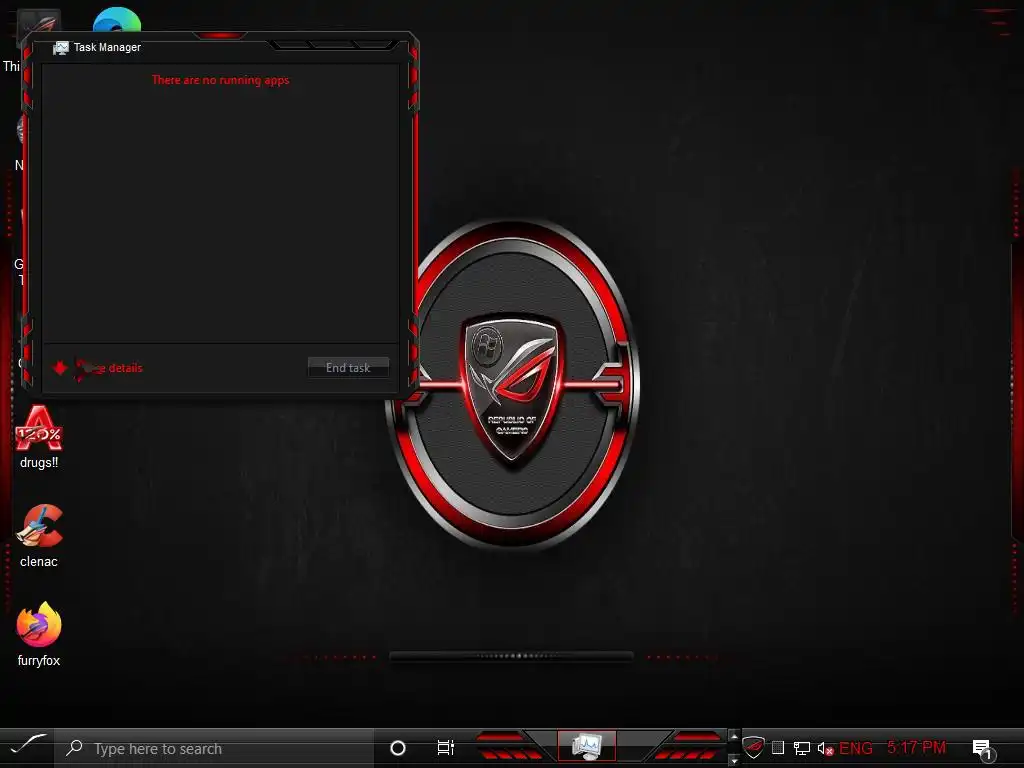The height and width of the screenshot is (768, 1024).
Task: Open Task View from the taskbar
Action: coord(445,748)
